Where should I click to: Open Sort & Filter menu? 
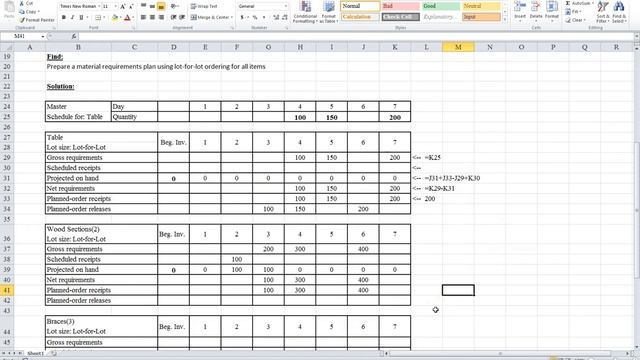pos(602,12)
